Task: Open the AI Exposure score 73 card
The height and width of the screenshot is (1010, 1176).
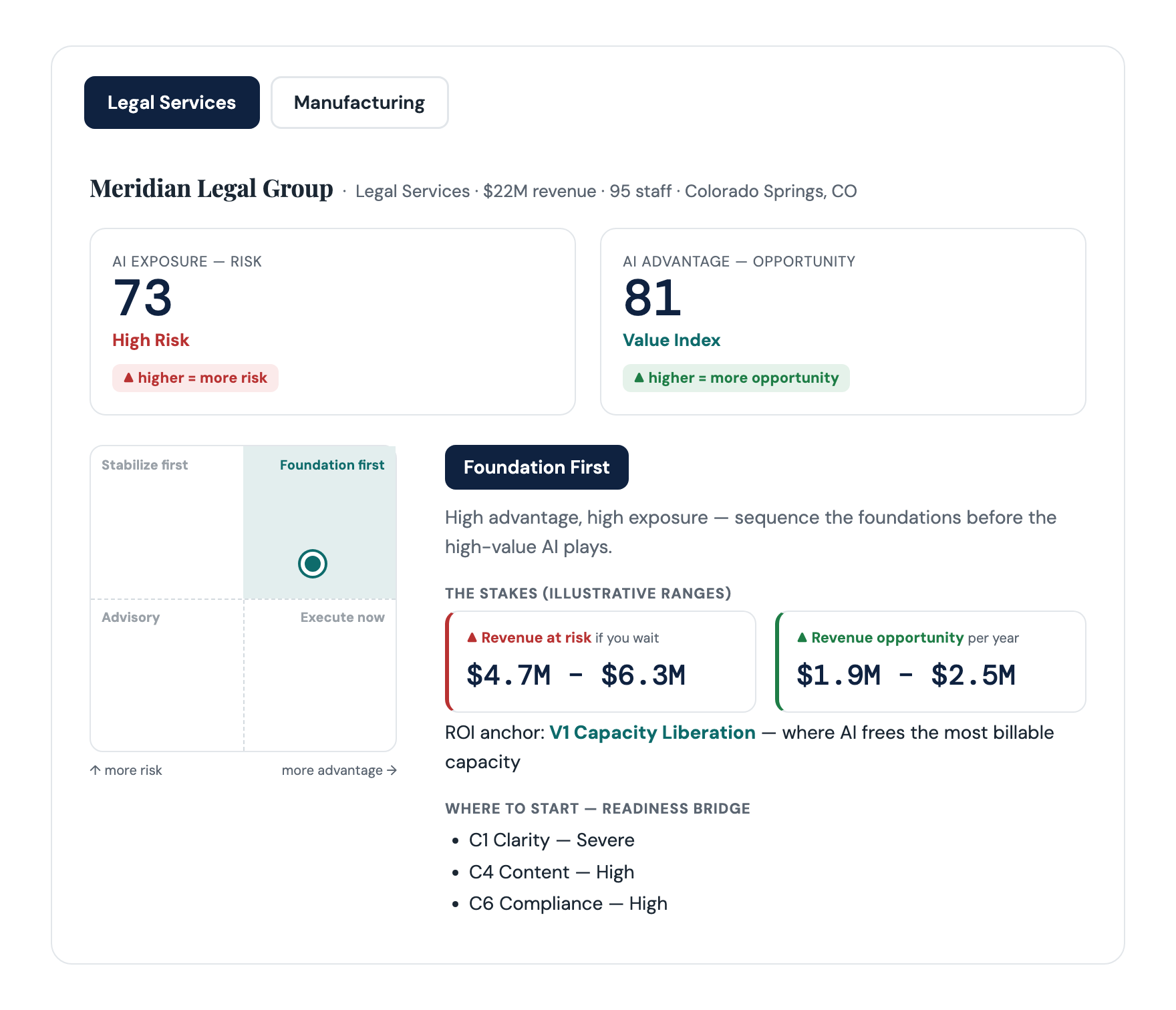Action: coord(333,321)
